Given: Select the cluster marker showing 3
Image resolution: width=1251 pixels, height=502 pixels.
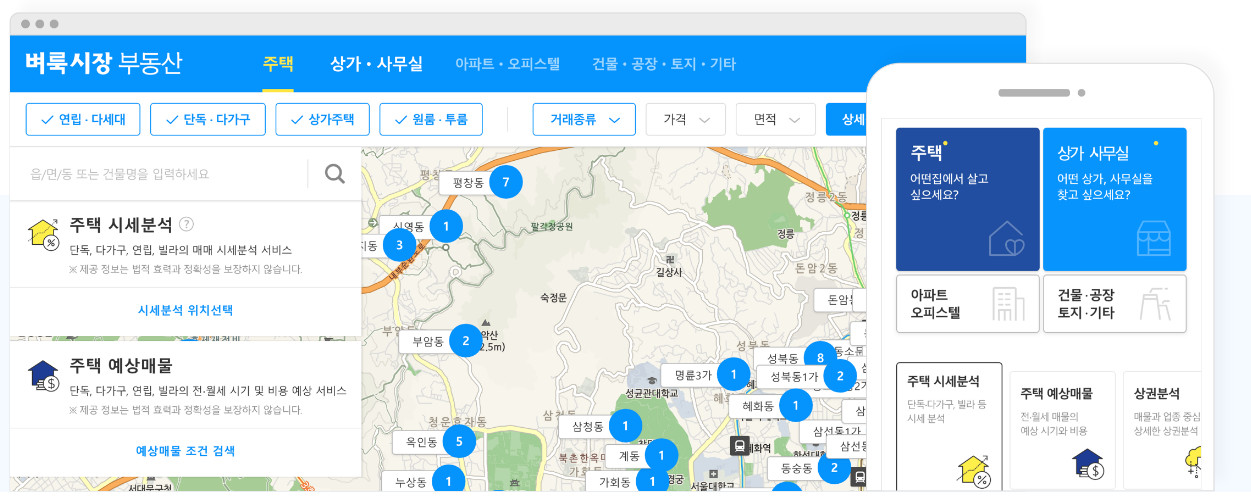Looking at the screenshot, I should coord(399,244).
